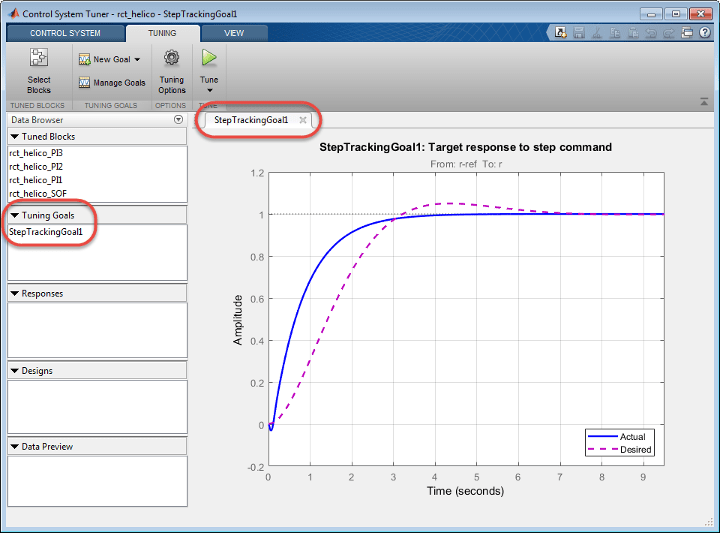Click the Redo icon
Screen dimensions: 720x533
click(x=669, y=33)
